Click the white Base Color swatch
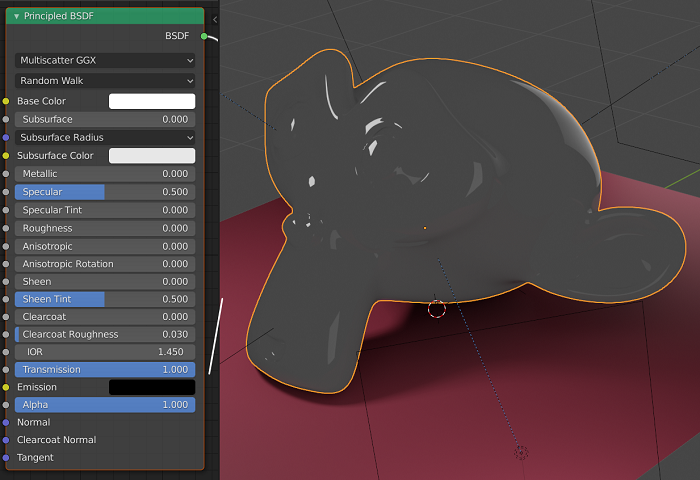 (151, 101)
